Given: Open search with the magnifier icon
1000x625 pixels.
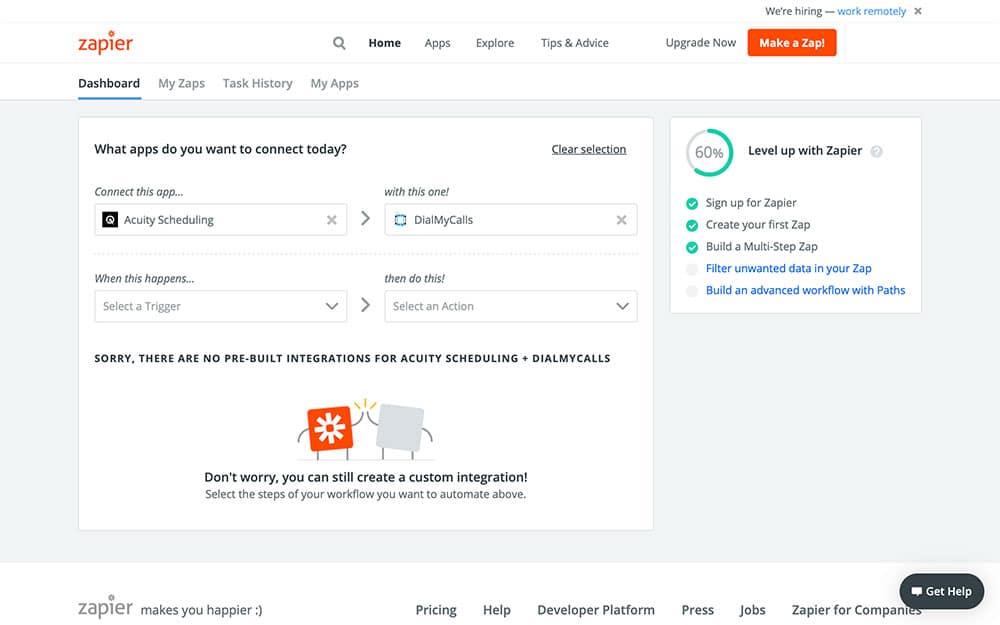Looking at the screenshot, I should (x=339, y=43).
